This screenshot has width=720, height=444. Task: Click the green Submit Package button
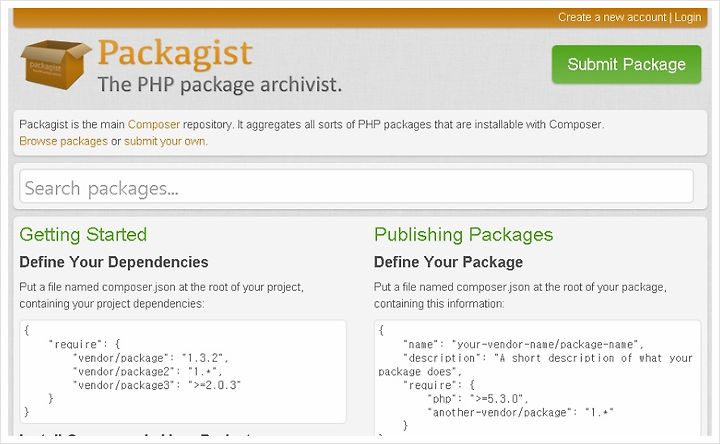tap(626, 64)
